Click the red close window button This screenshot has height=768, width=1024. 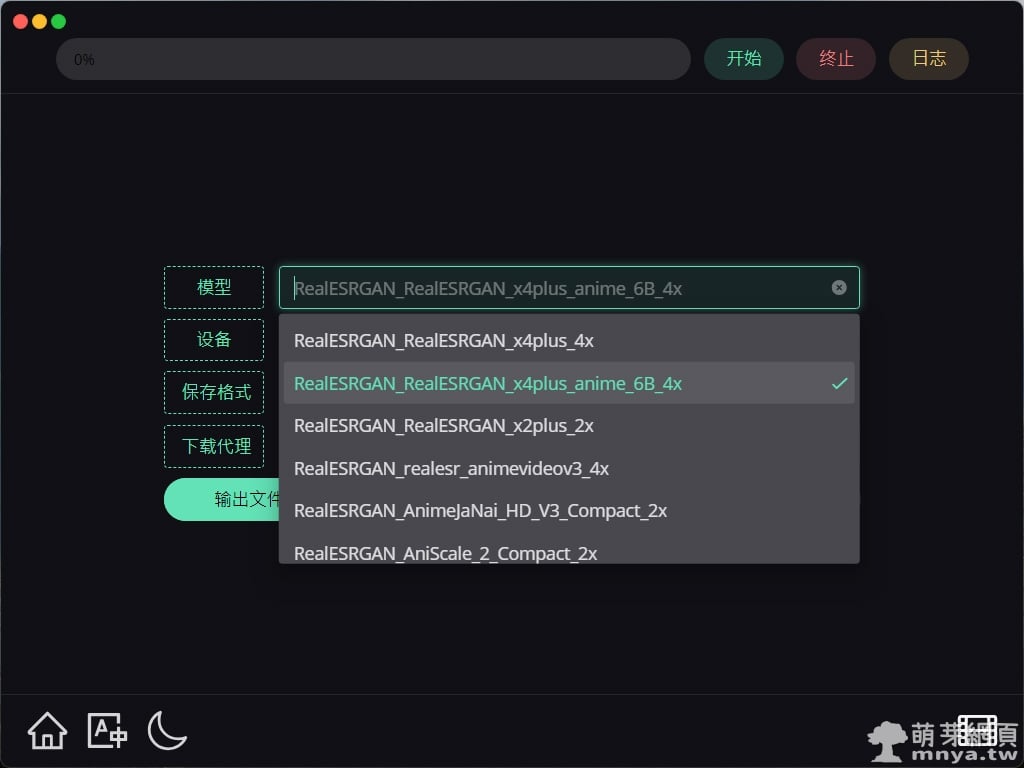coord(21,21)
